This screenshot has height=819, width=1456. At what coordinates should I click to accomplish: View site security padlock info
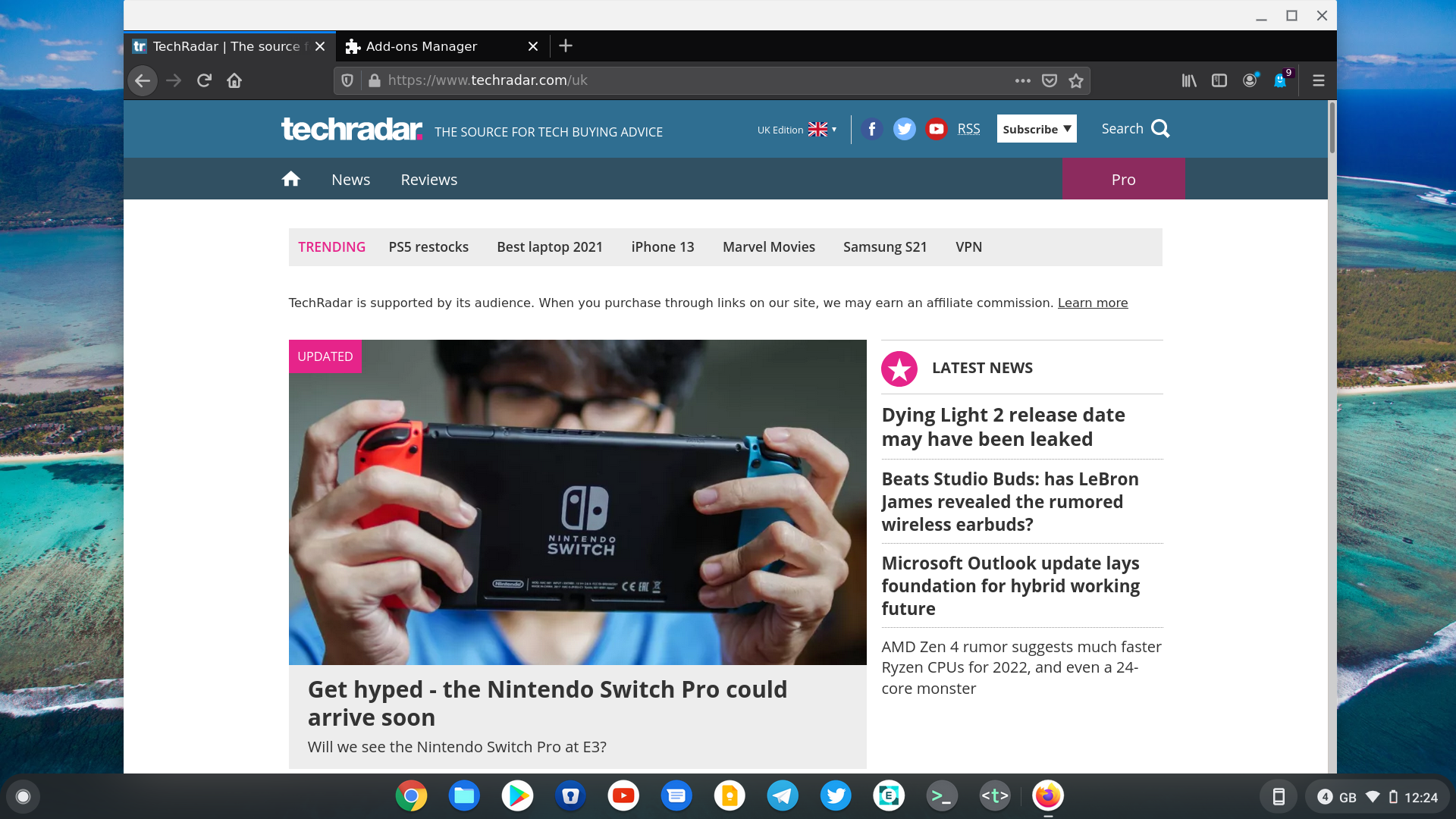click(x=374, y=80)
